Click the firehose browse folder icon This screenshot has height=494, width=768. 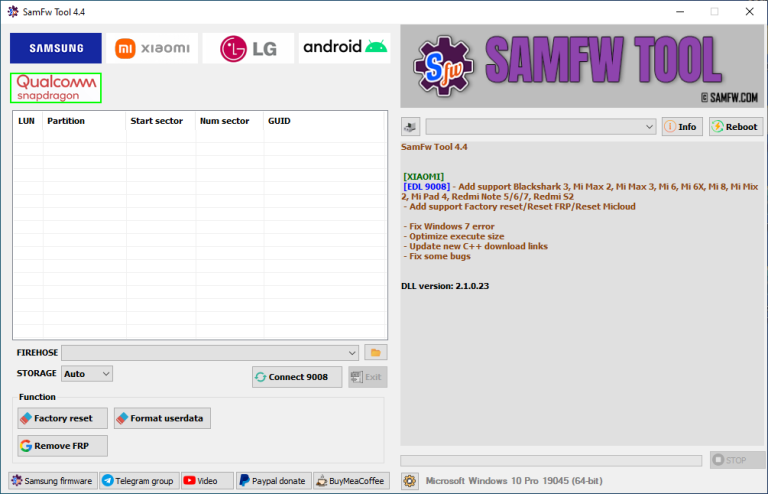click(375, 352)
